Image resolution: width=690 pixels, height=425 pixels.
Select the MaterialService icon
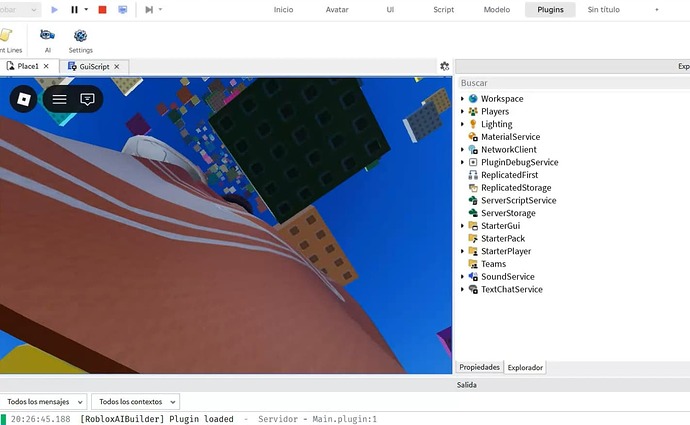(x=473, y=137)
